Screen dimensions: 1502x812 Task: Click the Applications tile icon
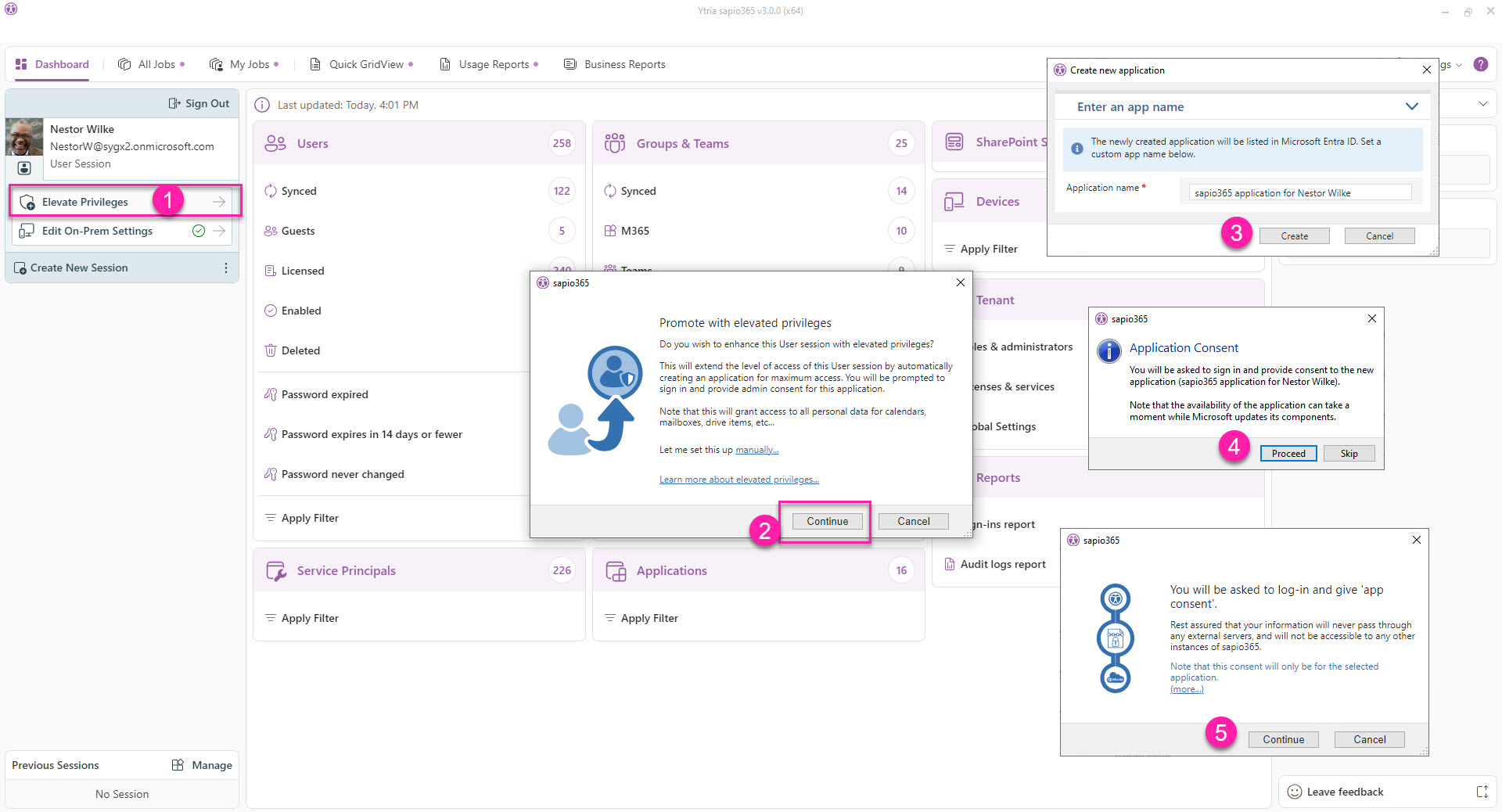[616, 571]
